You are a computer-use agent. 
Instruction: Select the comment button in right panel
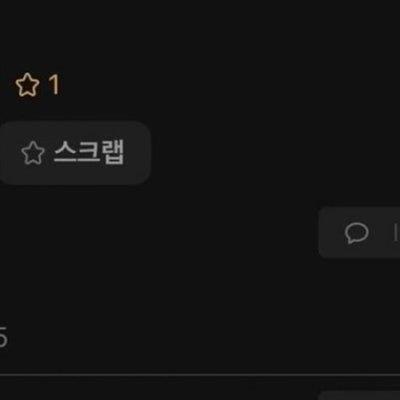[x=359, y=233]
